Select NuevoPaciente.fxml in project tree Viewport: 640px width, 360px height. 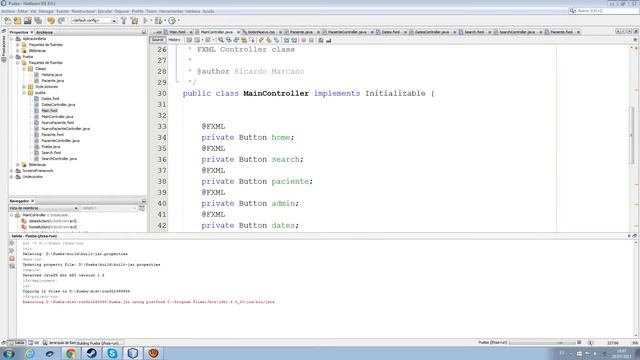(57, 122)
